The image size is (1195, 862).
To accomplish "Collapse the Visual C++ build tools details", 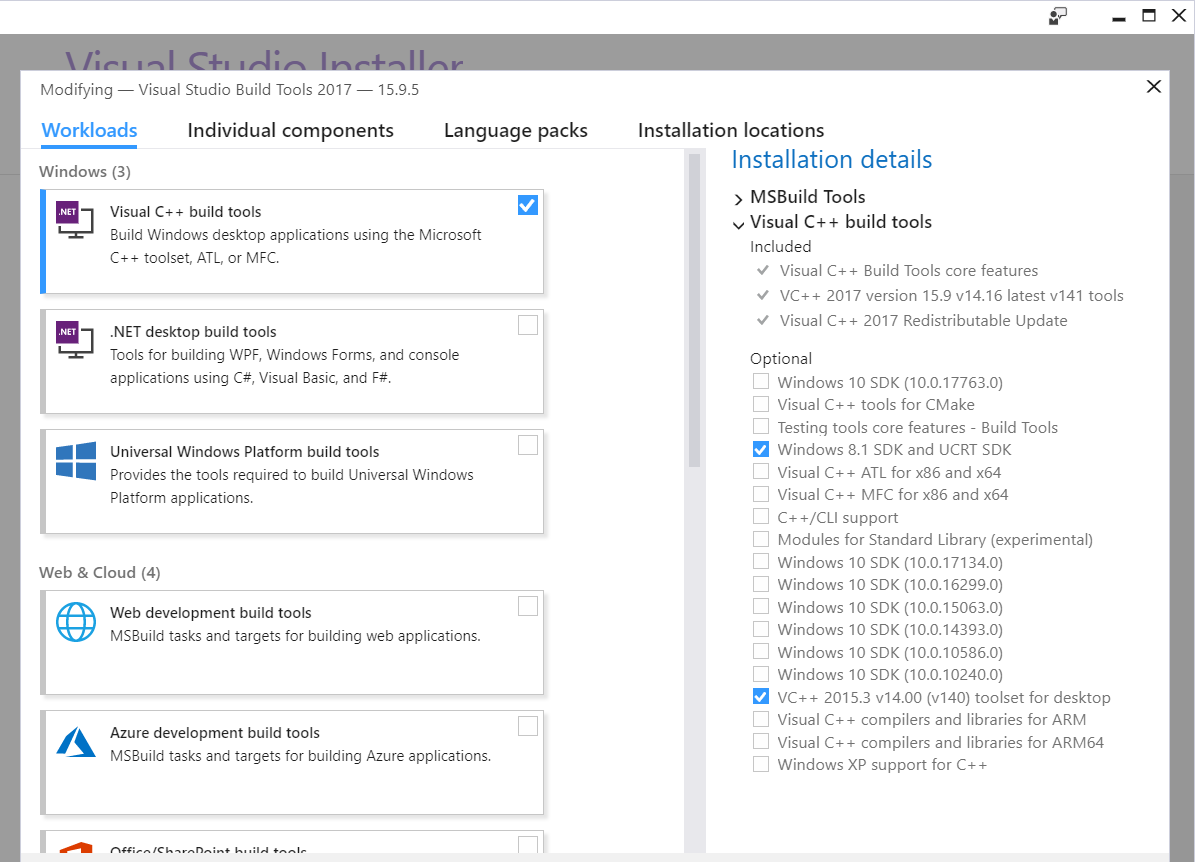I will click(x=739, y=224).
